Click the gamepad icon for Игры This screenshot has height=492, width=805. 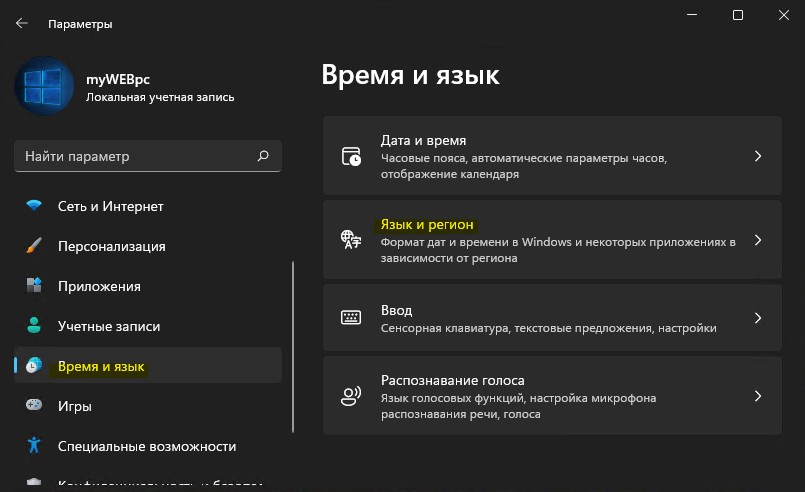pyautogui.click(x=34, y=405)
